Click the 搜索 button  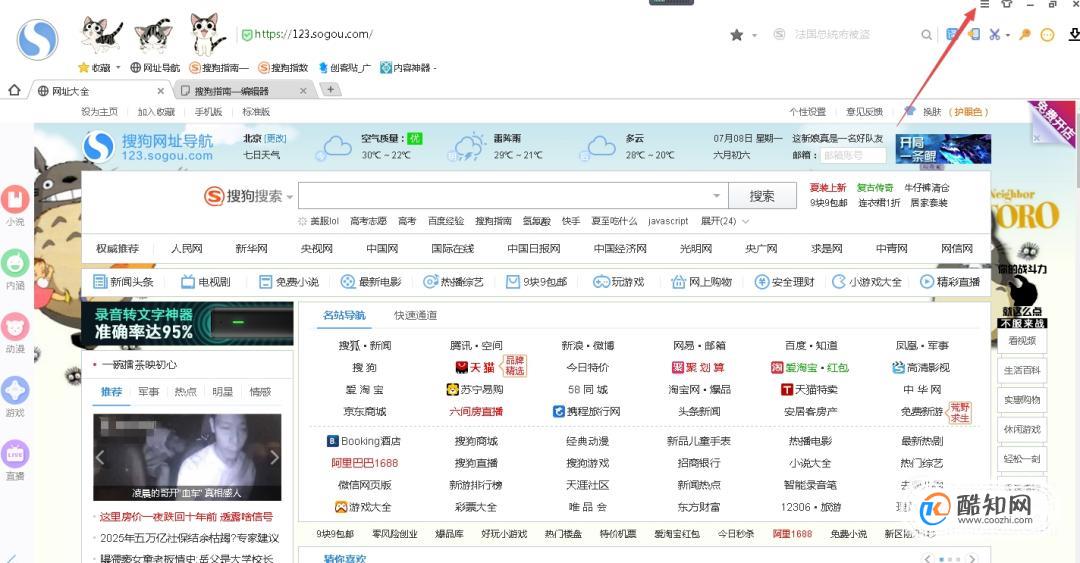coord(762,196)
